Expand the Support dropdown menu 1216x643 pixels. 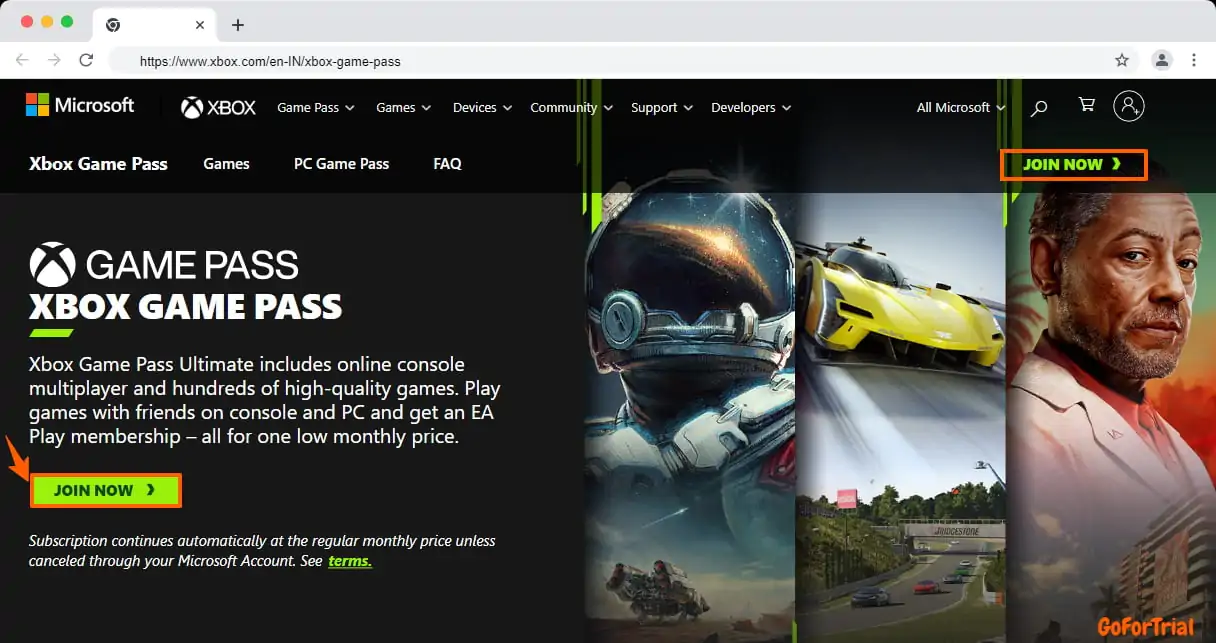661,107
